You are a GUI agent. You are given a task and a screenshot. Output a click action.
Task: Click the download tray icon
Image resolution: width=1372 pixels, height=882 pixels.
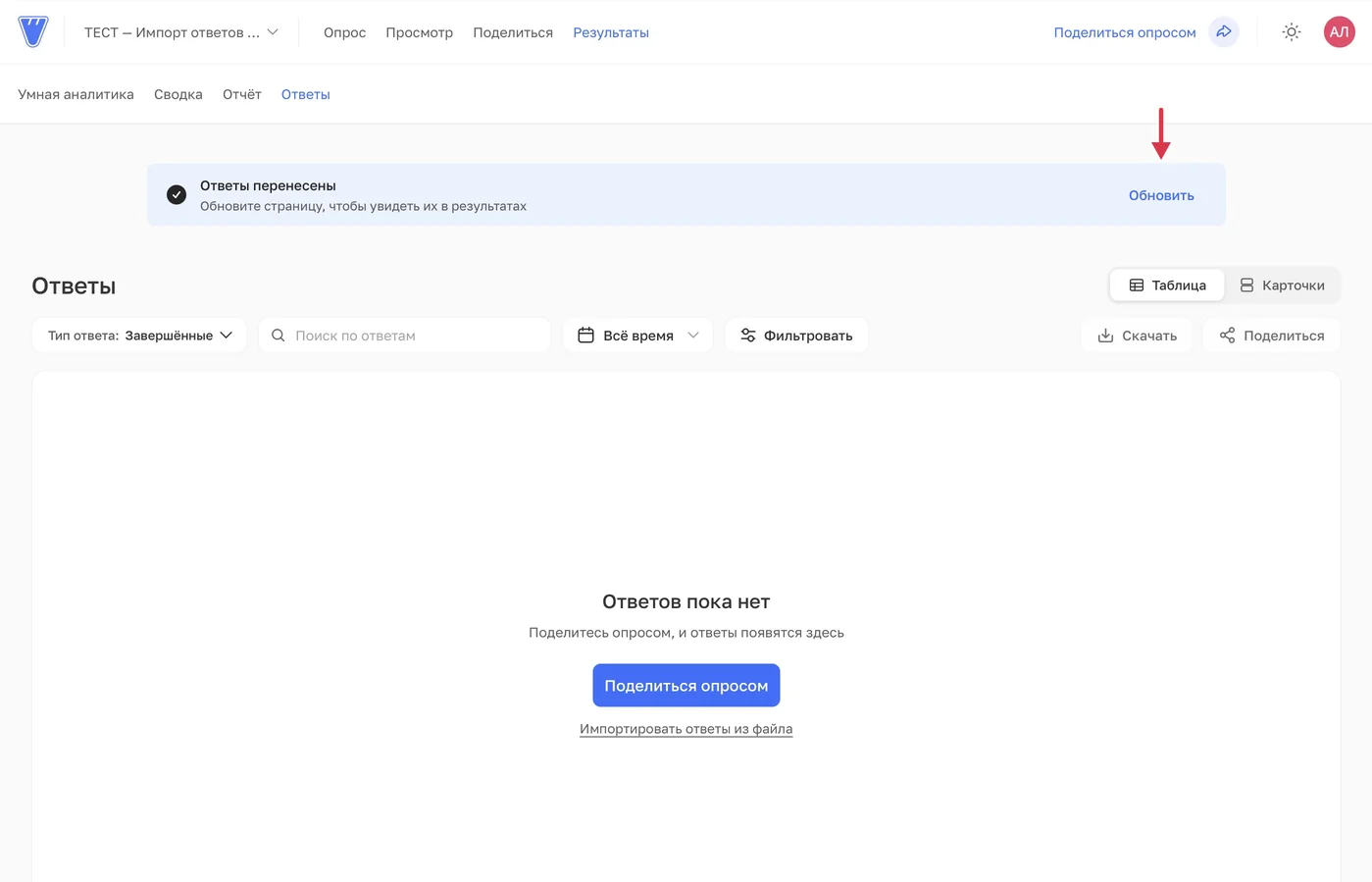click(1105, 336)
